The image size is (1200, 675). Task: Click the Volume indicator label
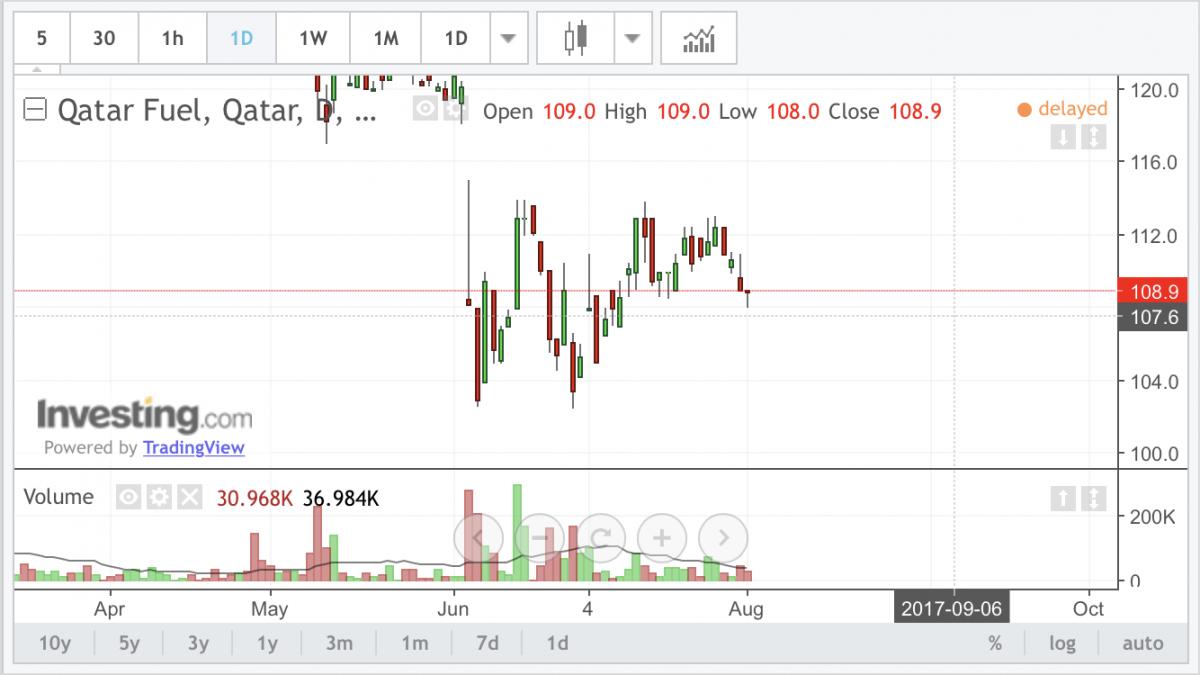pyautogui.click(x=58, y=497)
